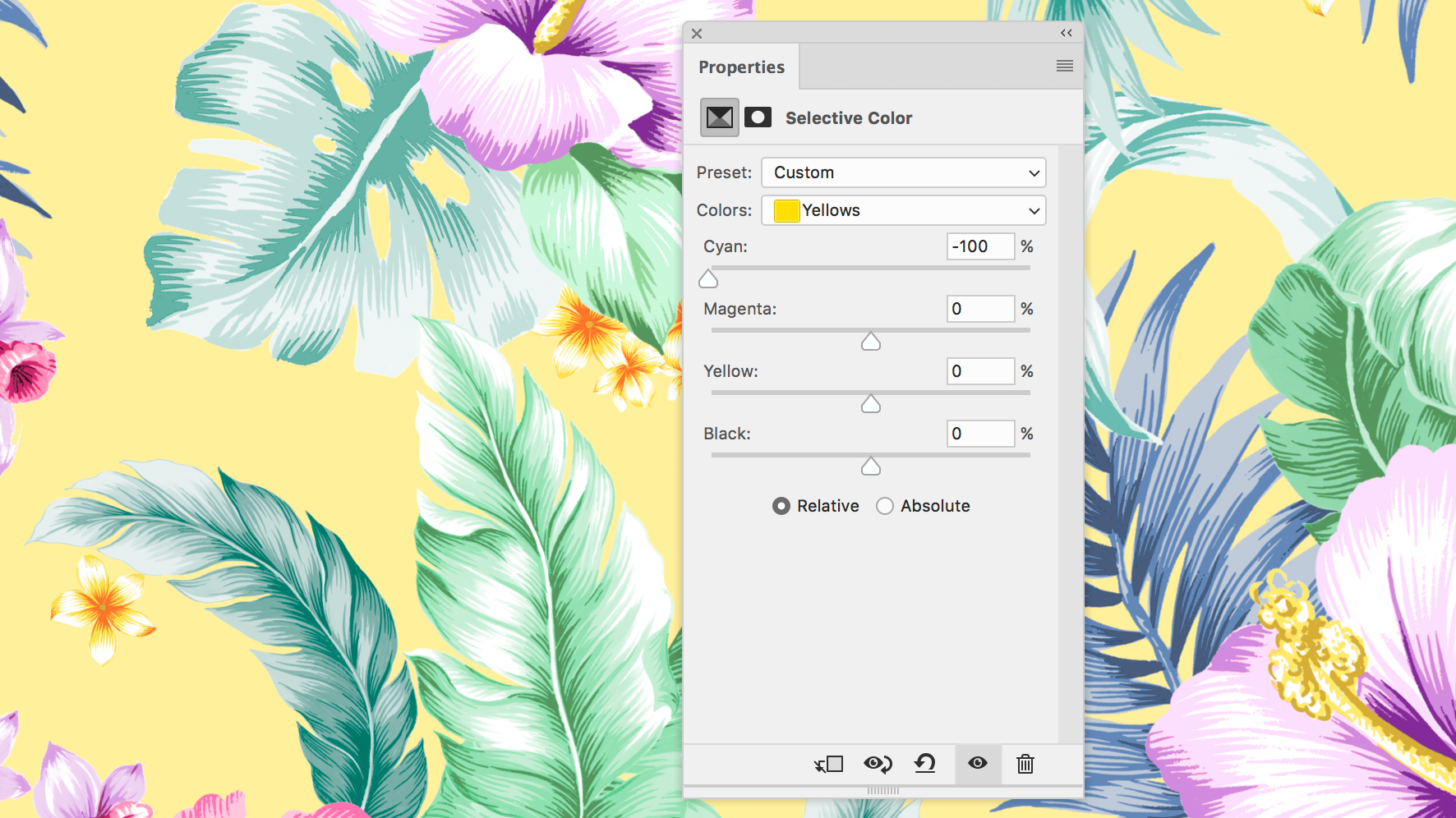The height and width of the screenshot is (818, 1456).
Task: Select the Relative radio button
Action: tap(781, 506)
